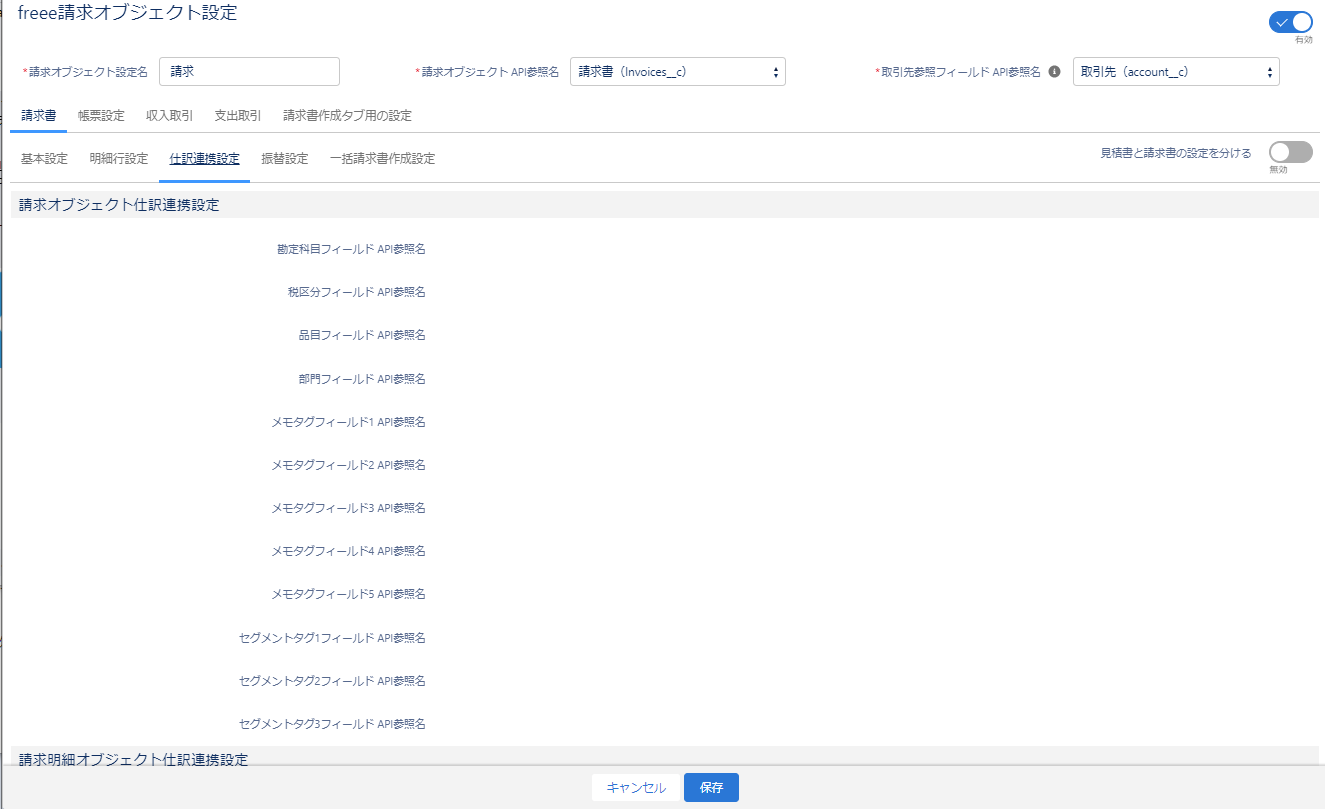Open the 取引先（account__c）dropdown
This screenshot has width=1325, height=809.
tap(1176, 72)
